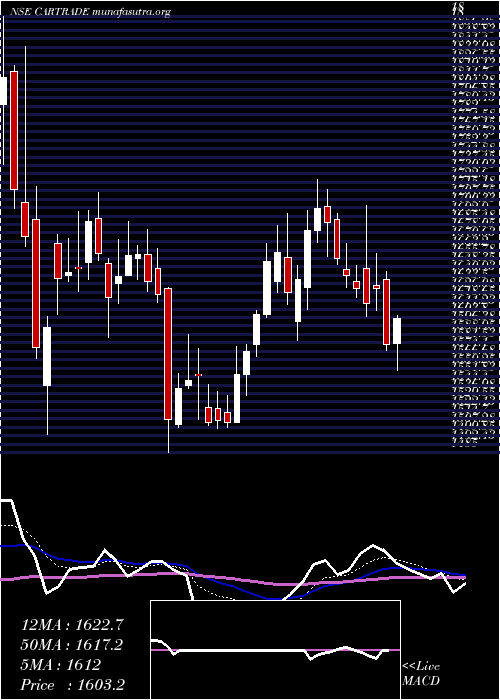
Task: Click the '50MA : 1617.2' readout
Action: tap(71, 645)
